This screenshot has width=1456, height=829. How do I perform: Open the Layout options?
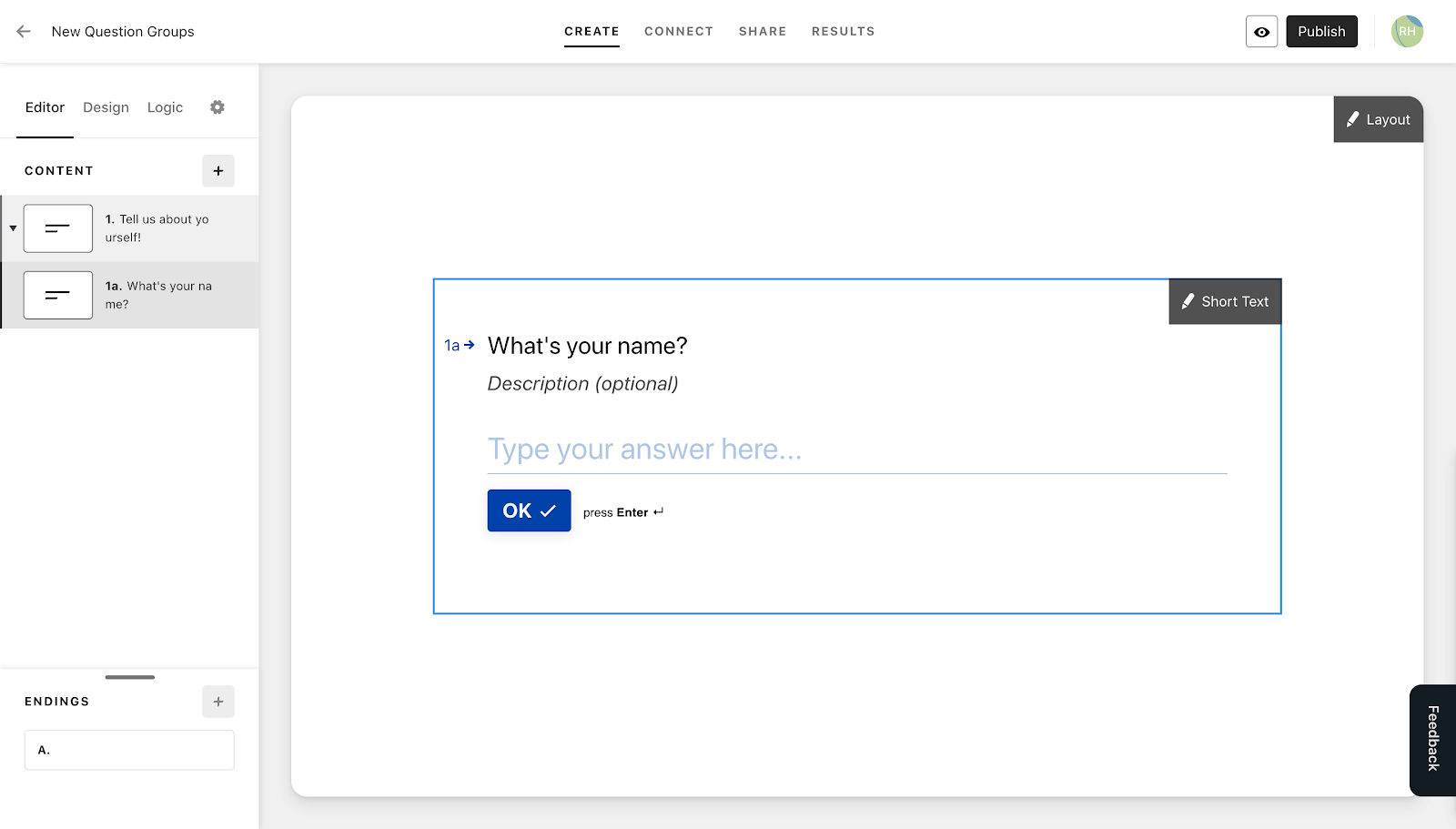click(x=1378, y=119)
